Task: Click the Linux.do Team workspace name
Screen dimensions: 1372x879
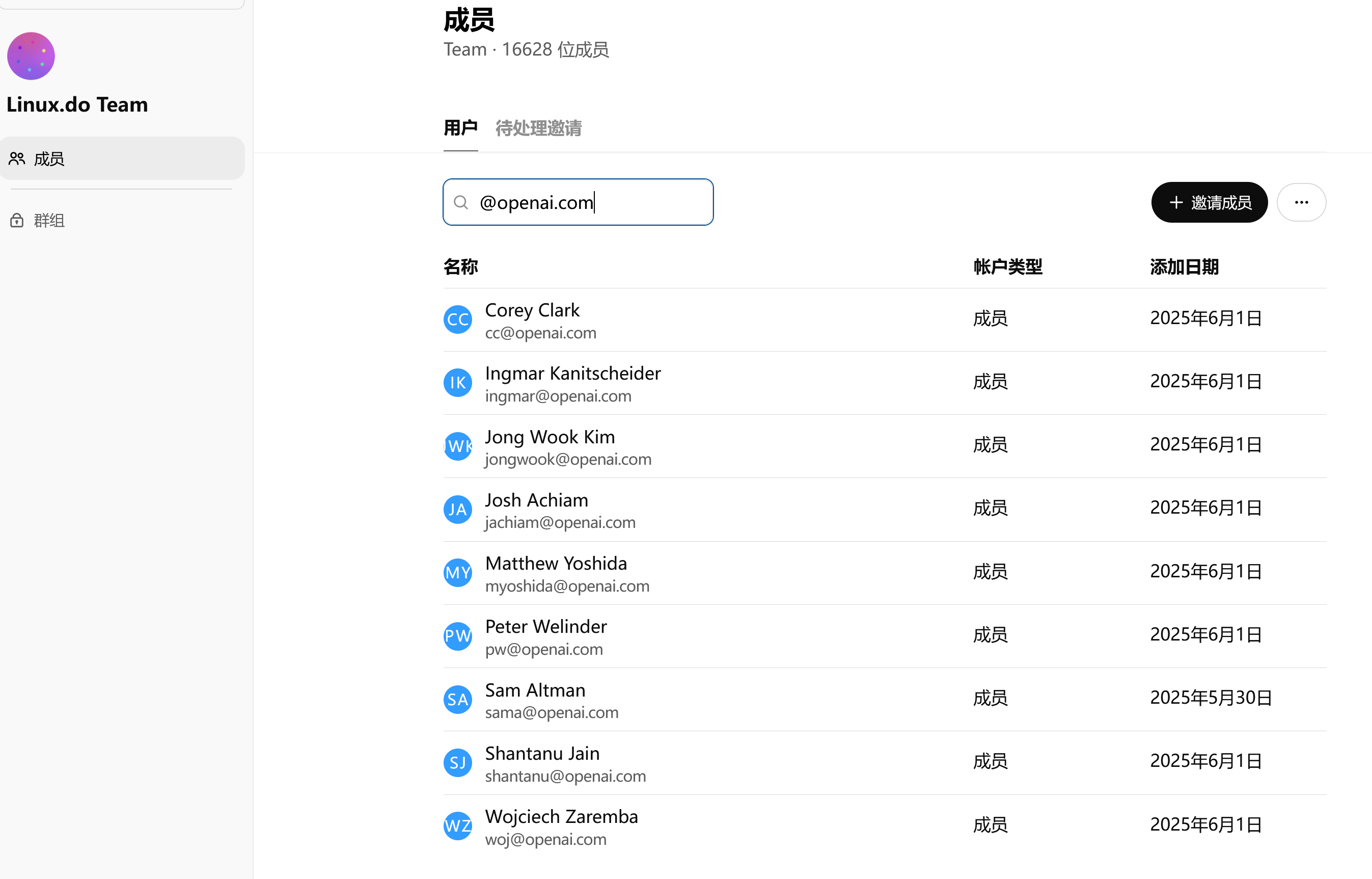Action: [x=77, y=104]
